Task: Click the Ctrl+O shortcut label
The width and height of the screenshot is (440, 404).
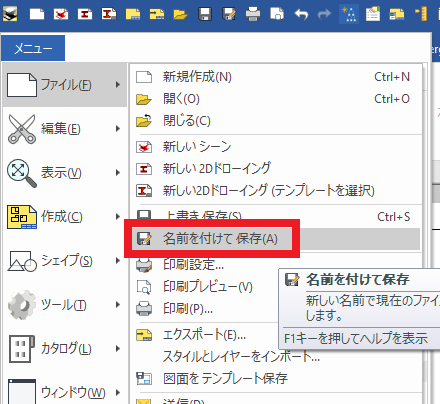Action: click(392, 99)
